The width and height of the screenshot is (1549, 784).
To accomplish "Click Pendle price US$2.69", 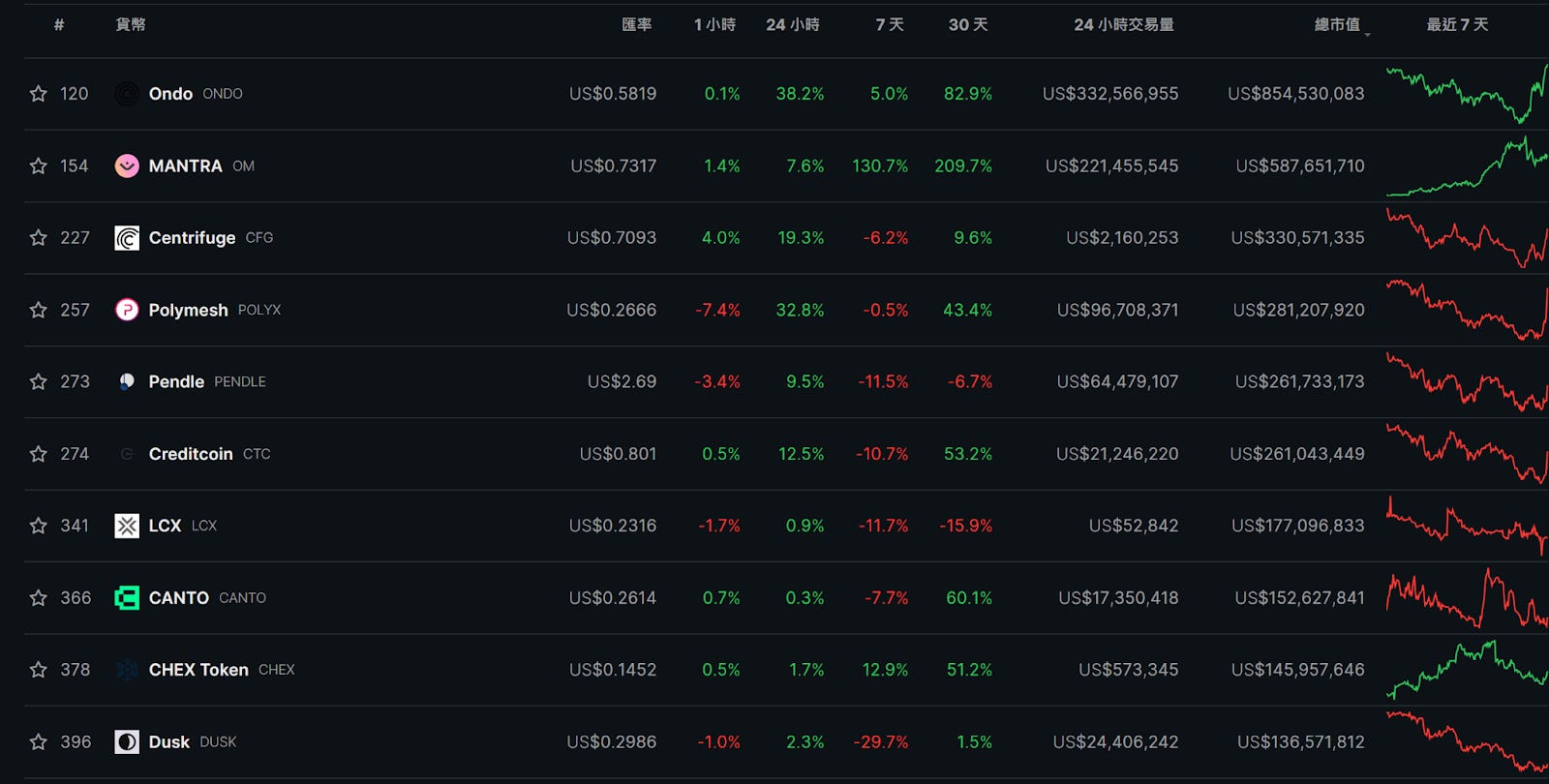I will coord(622,381).
